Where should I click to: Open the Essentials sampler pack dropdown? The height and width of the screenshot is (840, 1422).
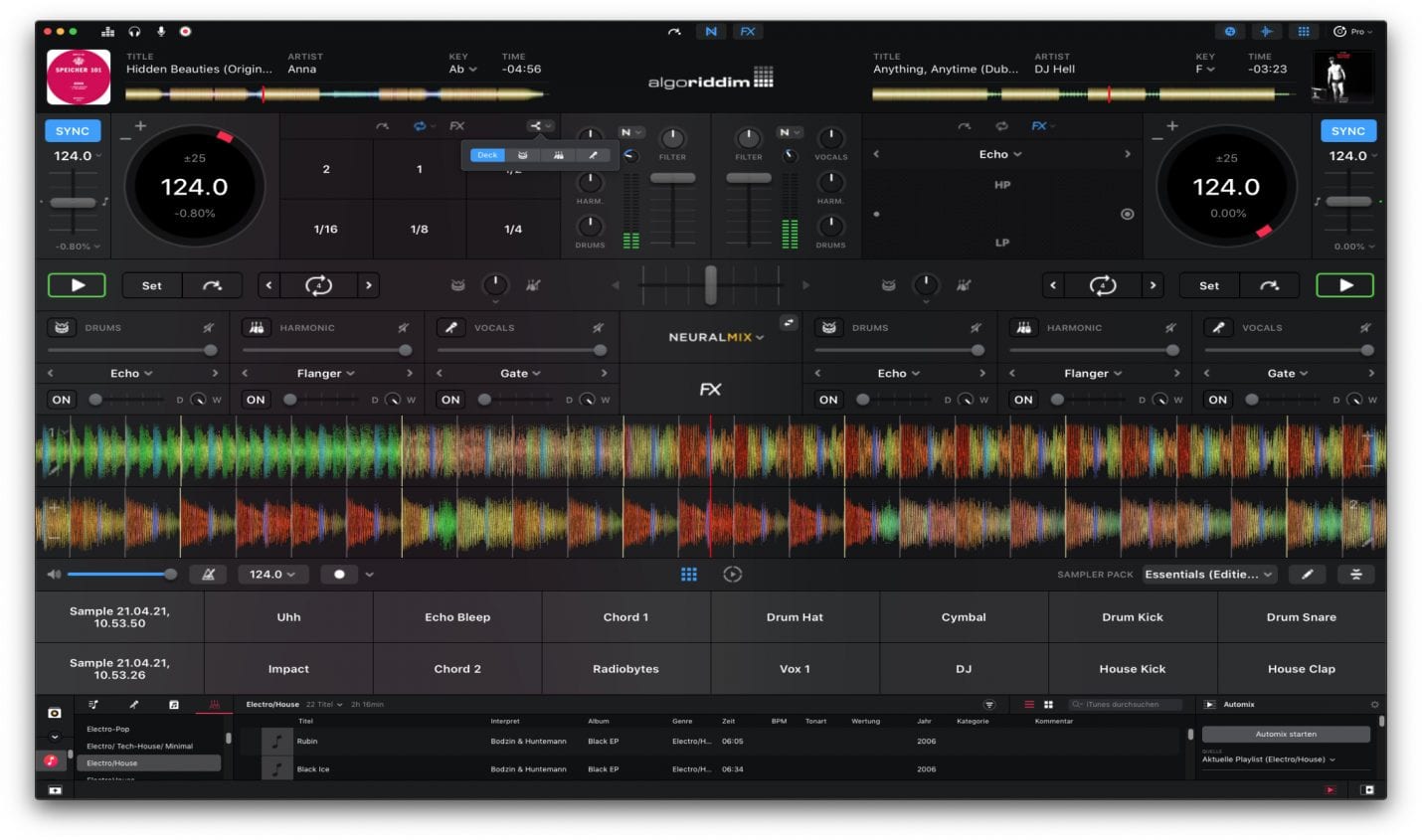[1210, 574]
